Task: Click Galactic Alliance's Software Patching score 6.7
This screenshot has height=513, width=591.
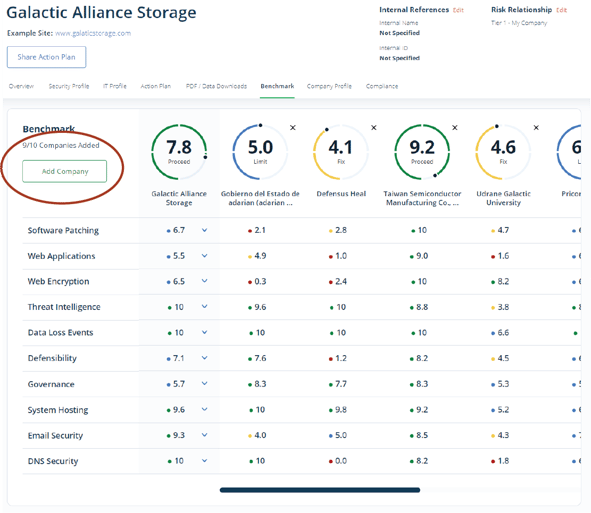Action: 179,230
